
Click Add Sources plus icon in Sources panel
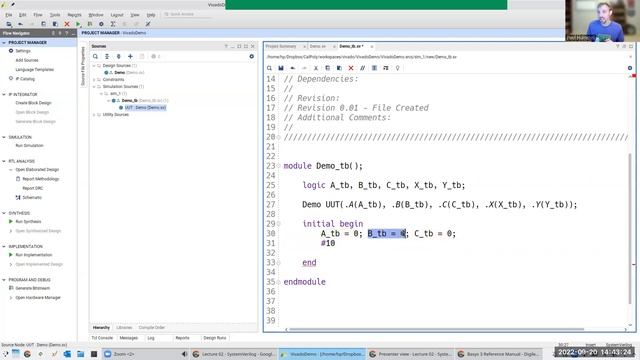[130, 56]
